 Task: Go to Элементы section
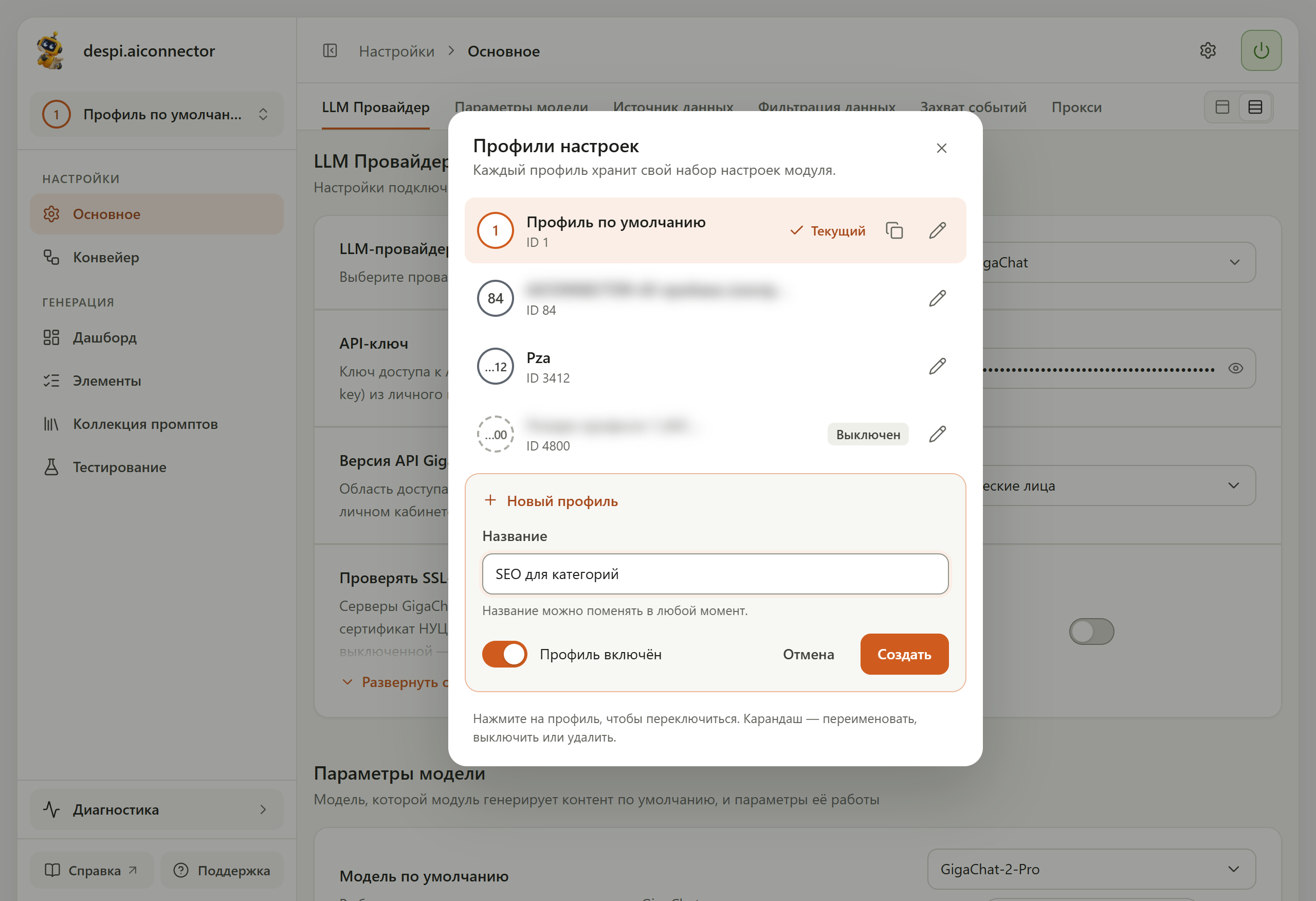(x=157, y=381)
